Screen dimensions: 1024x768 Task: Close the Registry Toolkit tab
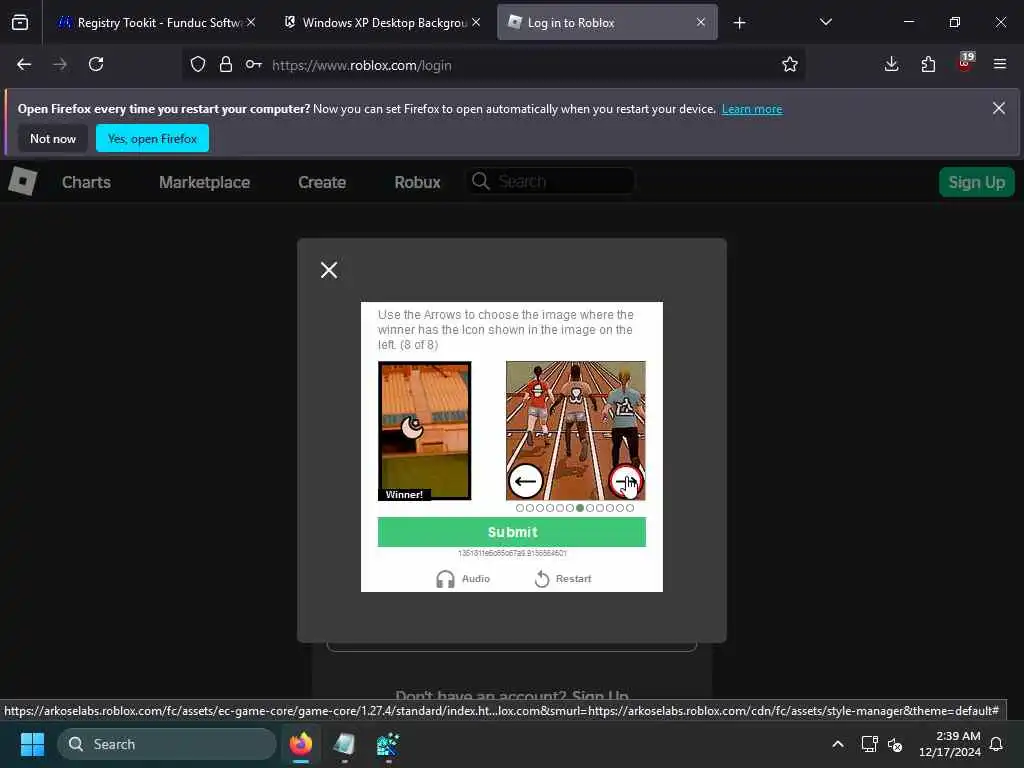pyautogui.click(x=251, y=22)
